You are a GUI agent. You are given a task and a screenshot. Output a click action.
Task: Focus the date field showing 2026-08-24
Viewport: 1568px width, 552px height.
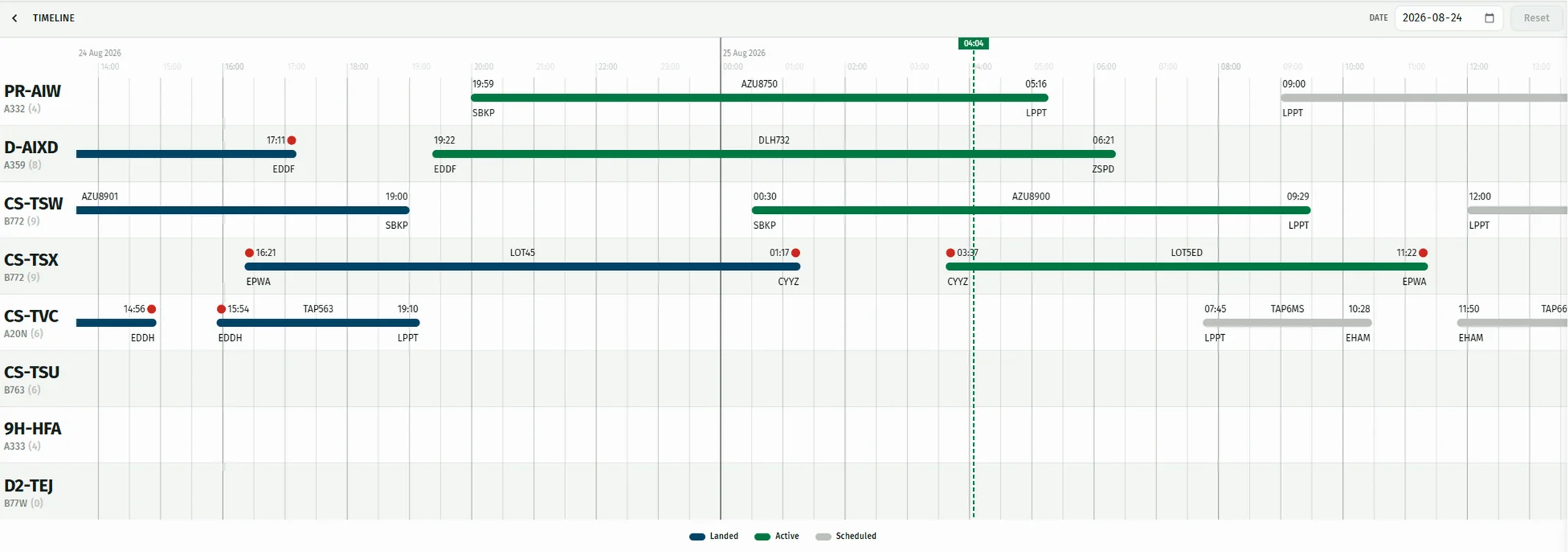(1448, 18)
